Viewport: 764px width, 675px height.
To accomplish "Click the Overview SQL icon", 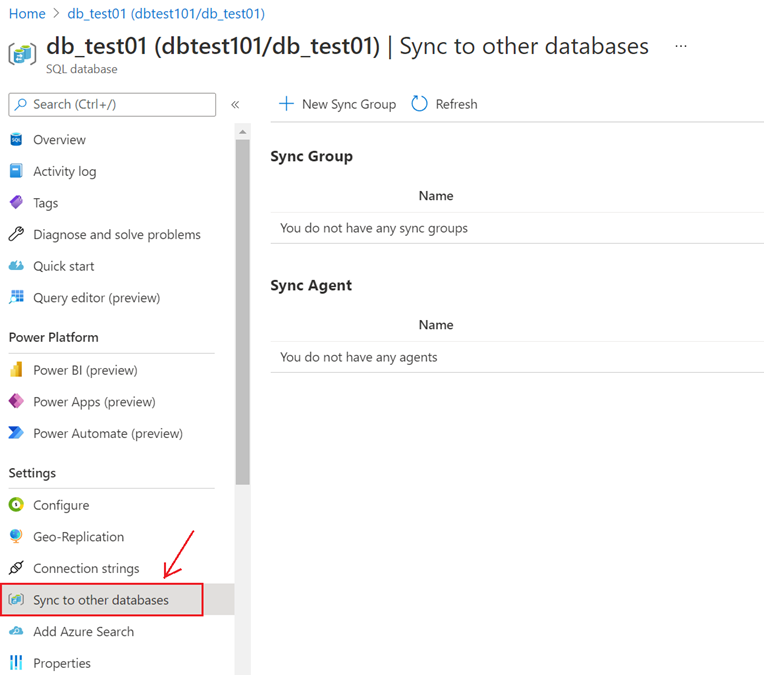I will pyautogui.click(x=16, y=139).
